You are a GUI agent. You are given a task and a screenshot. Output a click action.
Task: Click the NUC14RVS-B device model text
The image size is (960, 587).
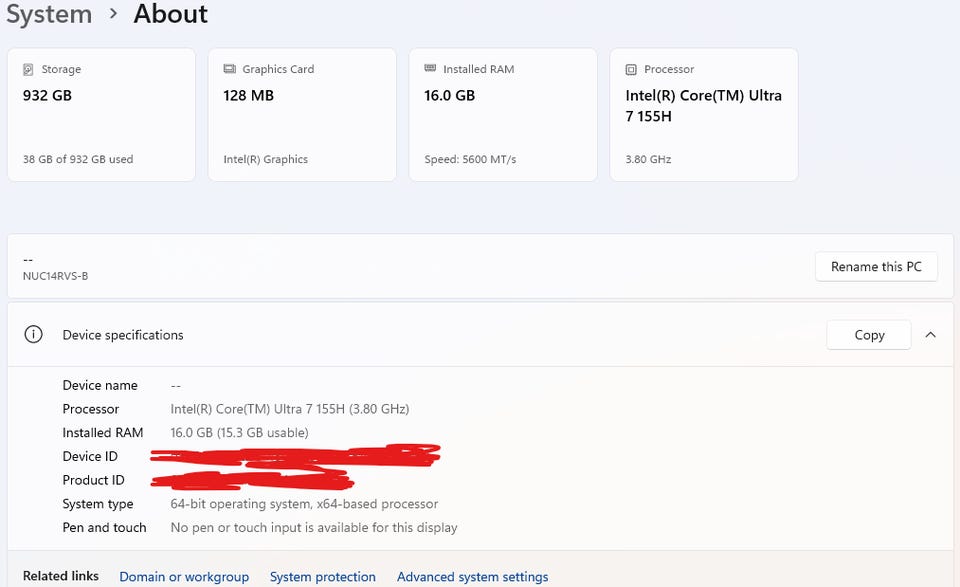pos(55,276)
